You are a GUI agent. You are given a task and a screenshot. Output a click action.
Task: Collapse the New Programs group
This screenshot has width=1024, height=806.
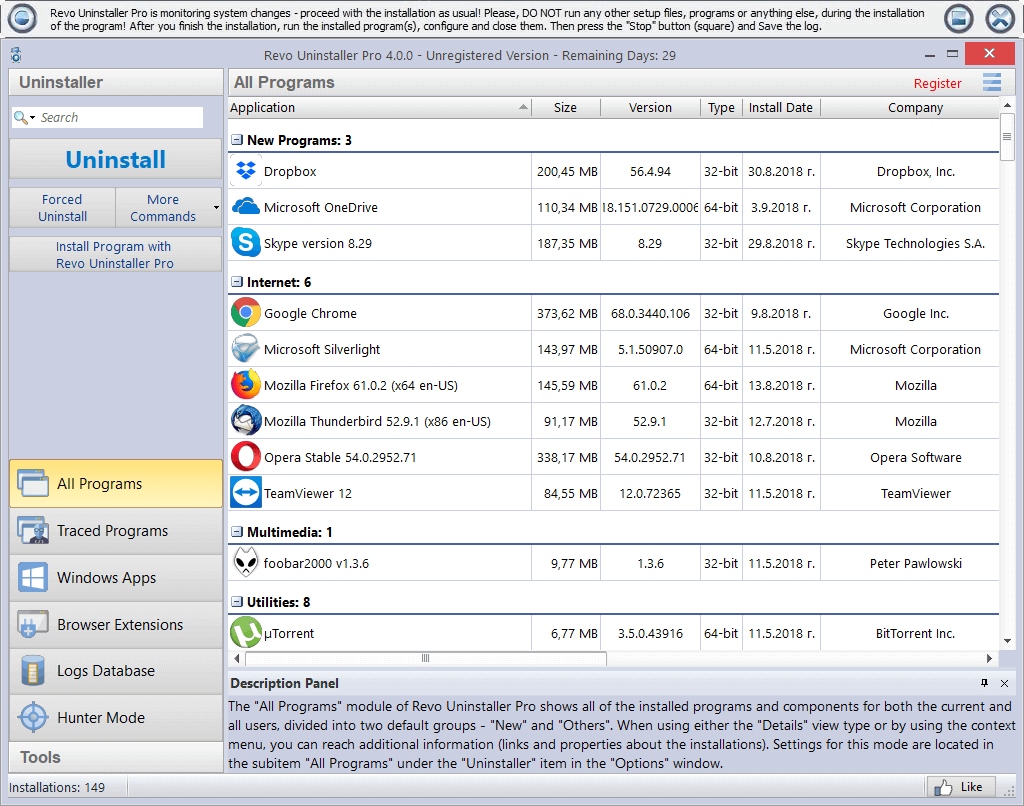point(237,141)
